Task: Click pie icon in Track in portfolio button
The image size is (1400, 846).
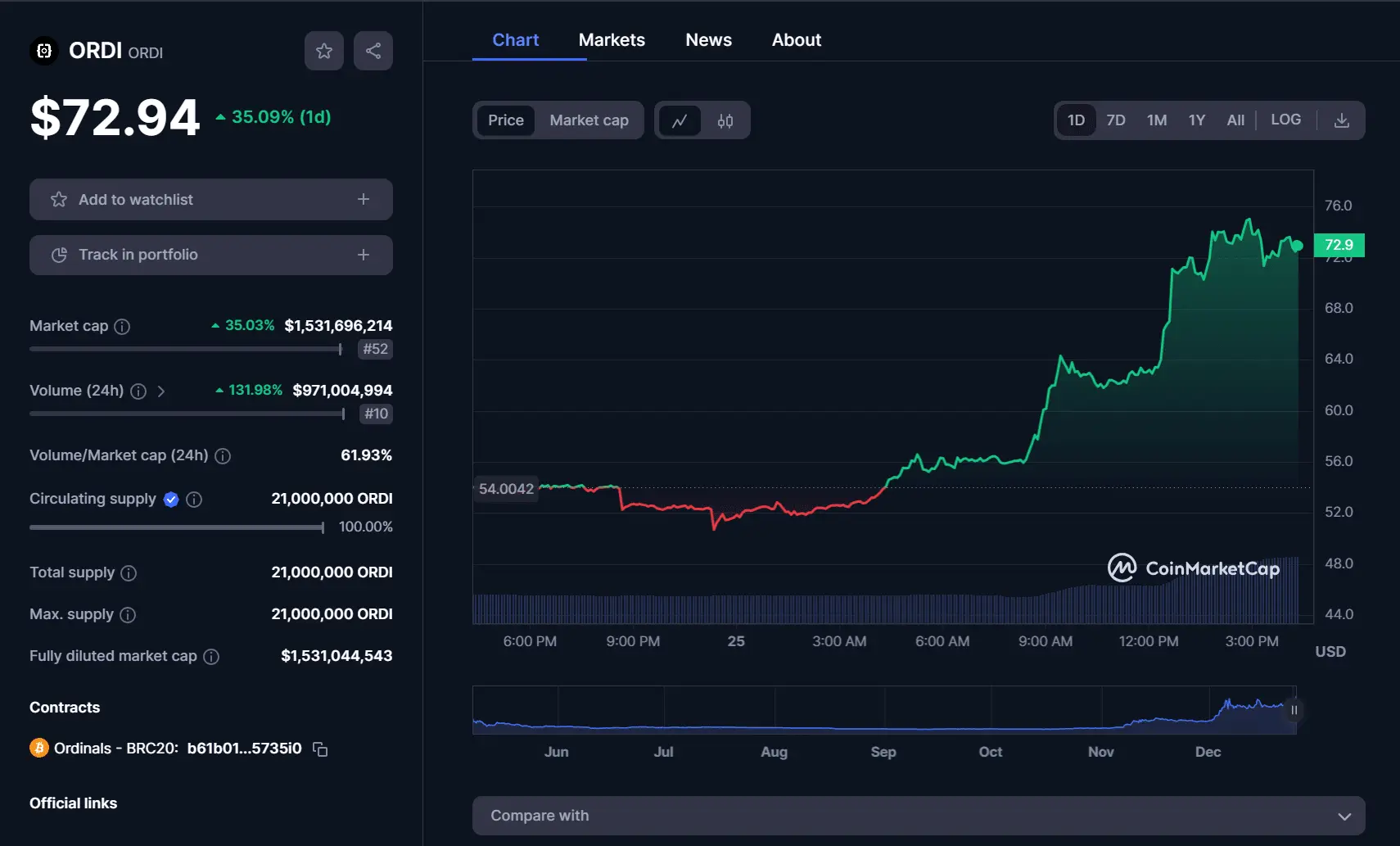Action: point(59,255)
